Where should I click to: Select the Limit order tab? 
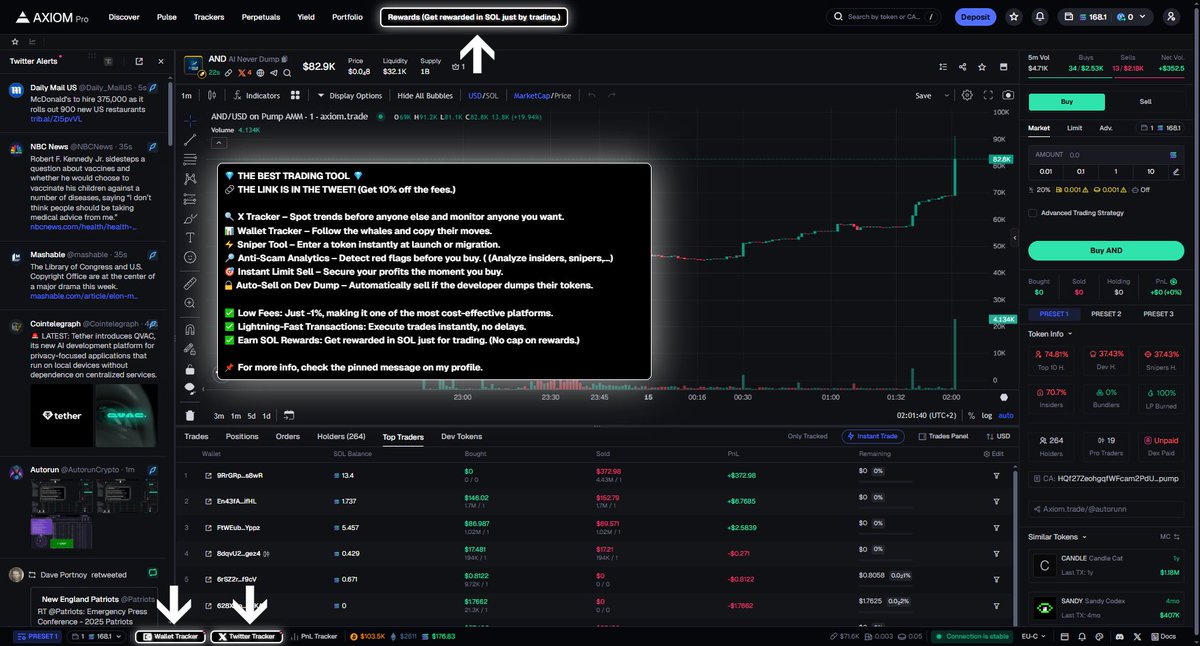pos(1074,128)
